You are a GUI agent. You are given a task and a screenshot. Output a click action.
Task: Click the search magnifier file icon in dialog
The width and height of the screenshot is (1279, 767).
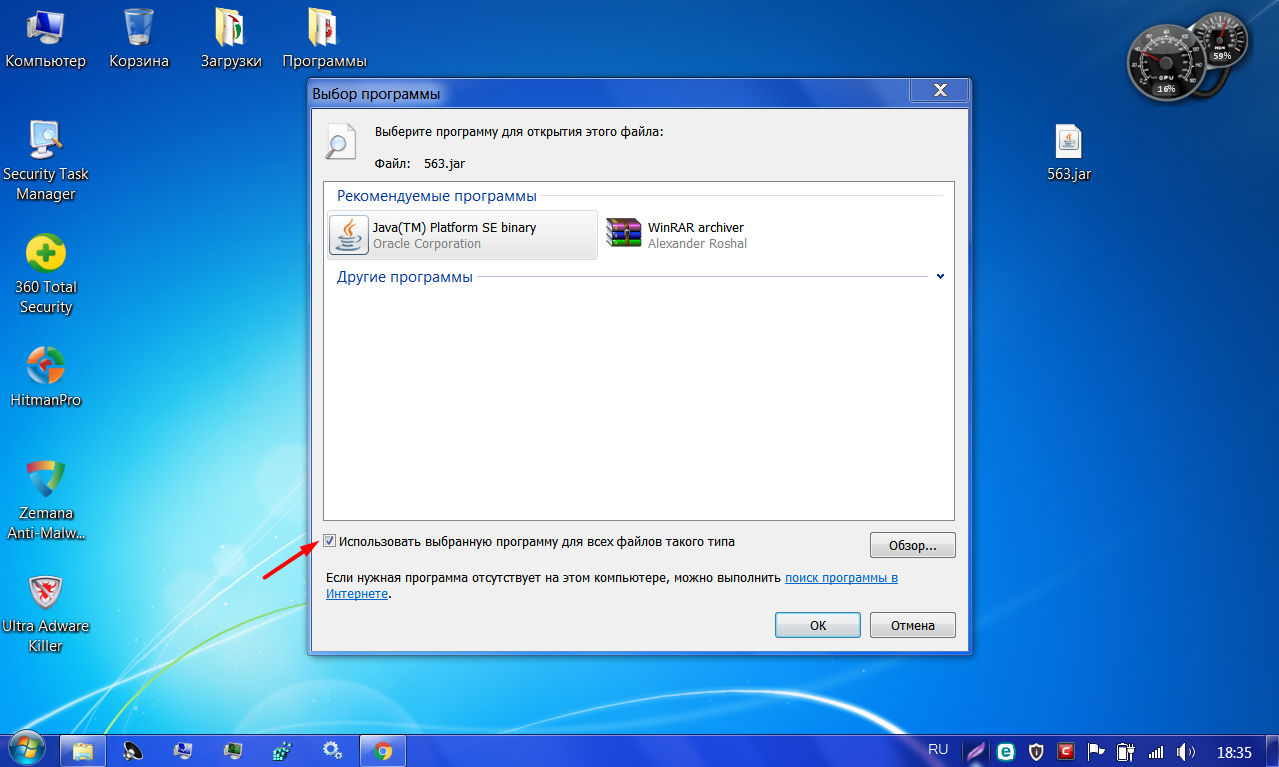(x=340, y=140)
